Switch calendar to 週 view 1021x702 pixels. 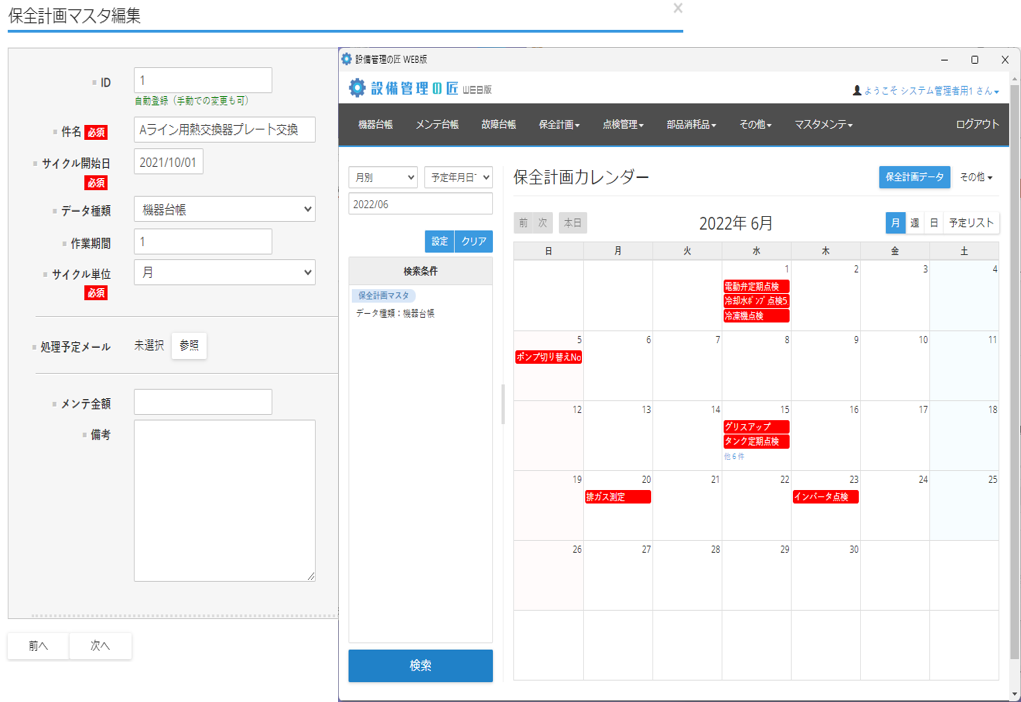tap(914, 223)
